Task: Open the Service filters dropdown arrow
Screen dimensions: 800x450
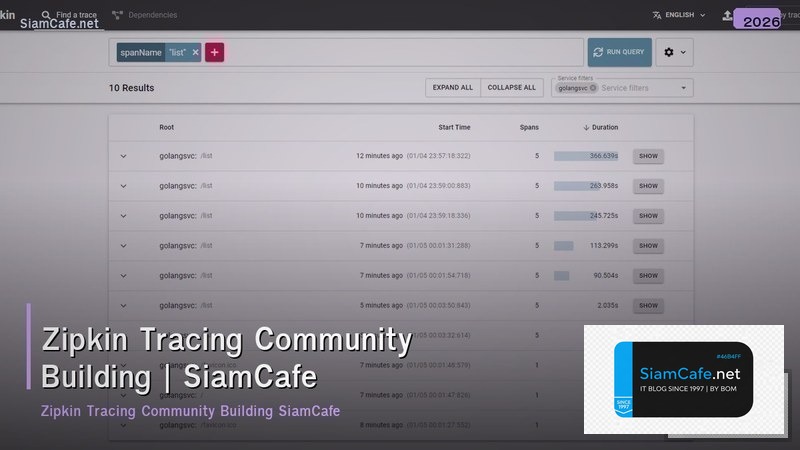Action: (683, 88)
